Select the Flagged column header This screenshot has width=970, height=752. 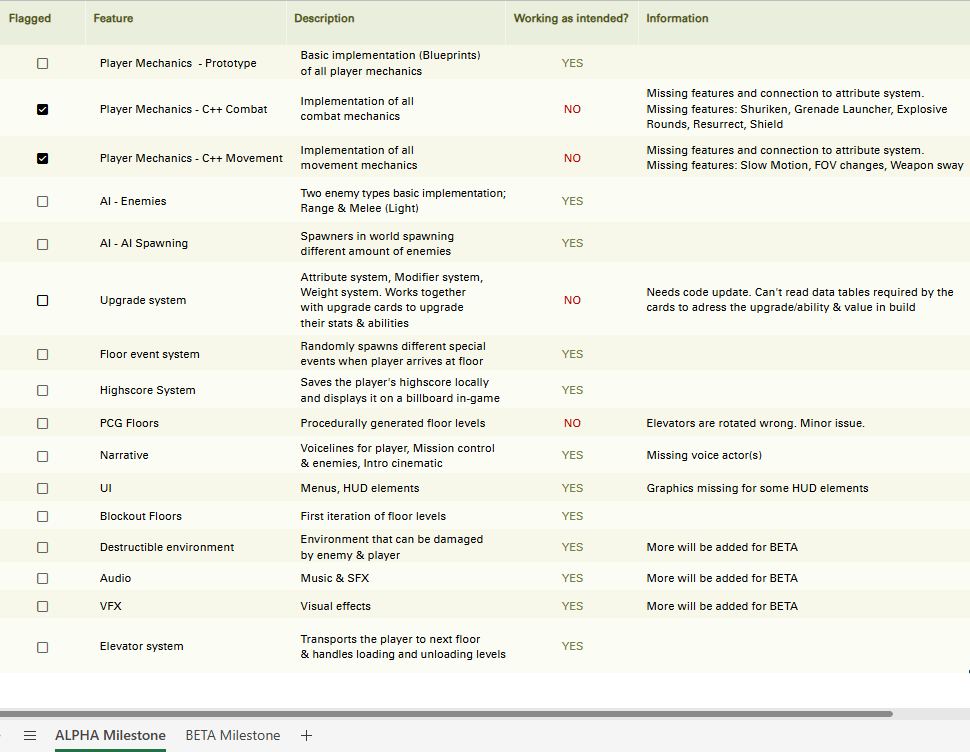(x=30, y=19)
